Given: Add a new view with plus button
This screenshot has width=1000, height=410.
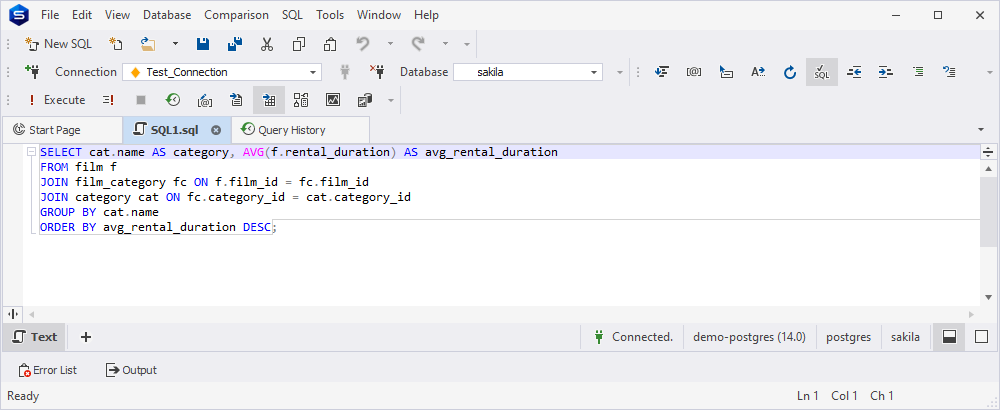Looking at the screenshot, I should pos(86,337).
